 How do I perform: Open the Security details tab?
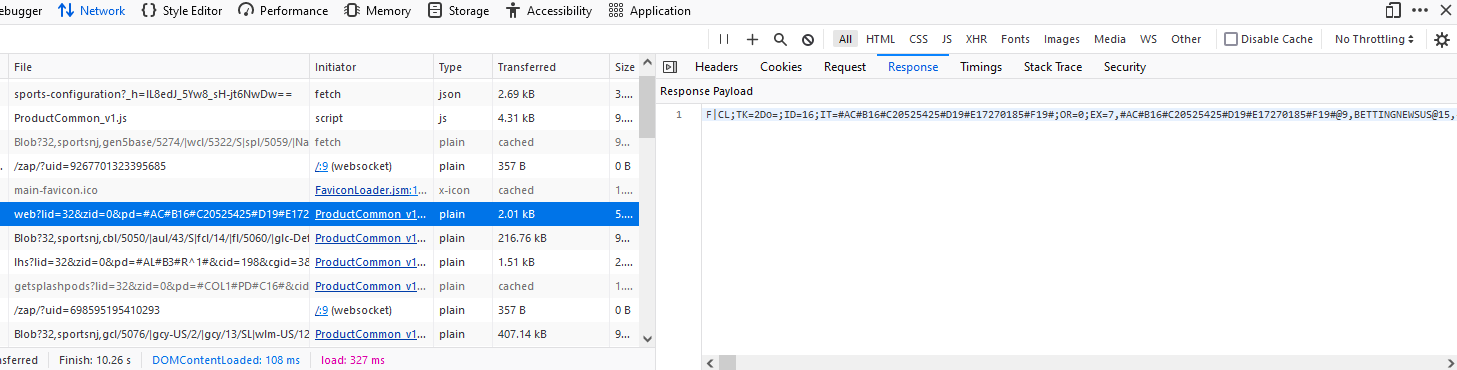[x=1125, y=67]
